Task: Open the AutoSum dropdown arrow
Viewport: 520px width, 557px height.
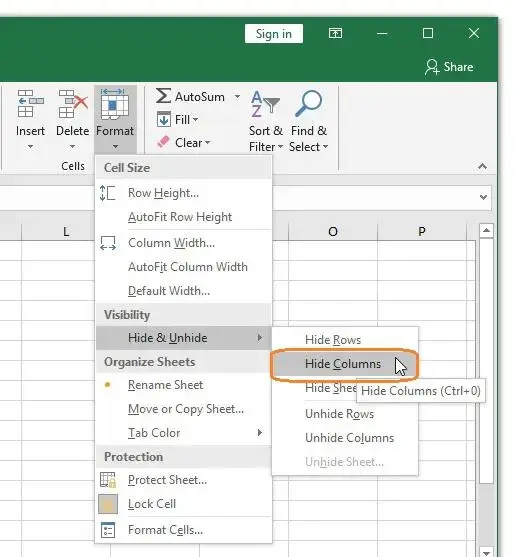Action: pos(237,96)
